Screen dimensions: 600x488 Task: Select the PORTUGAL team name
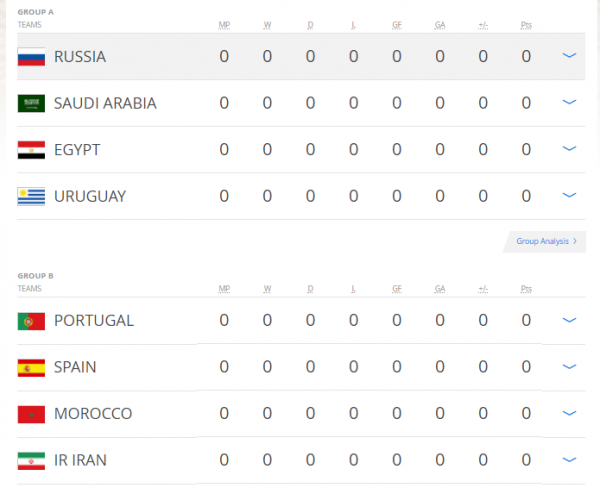click(94, 321)
